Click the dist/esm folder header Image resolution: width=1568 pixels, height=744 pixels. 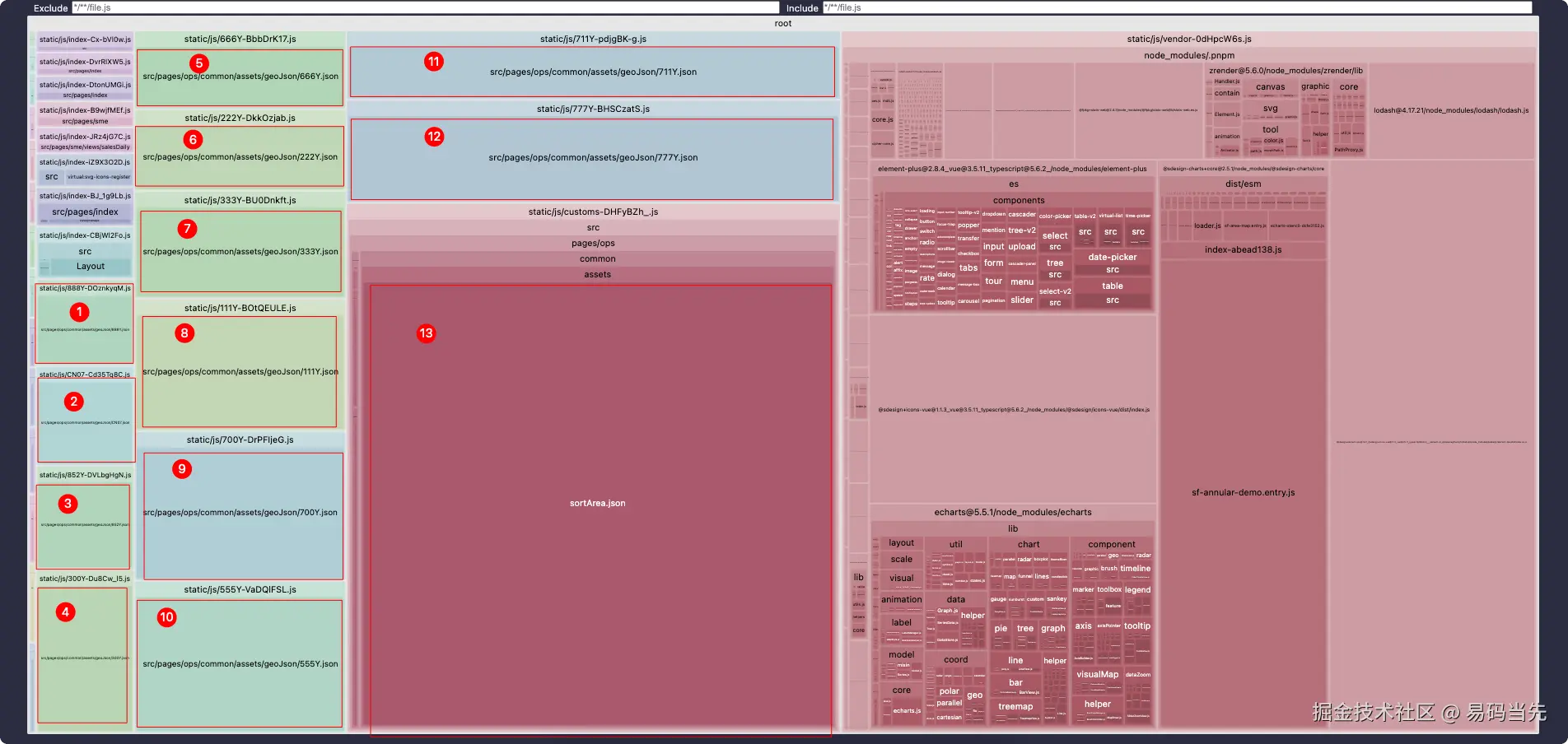(1243, 184)
